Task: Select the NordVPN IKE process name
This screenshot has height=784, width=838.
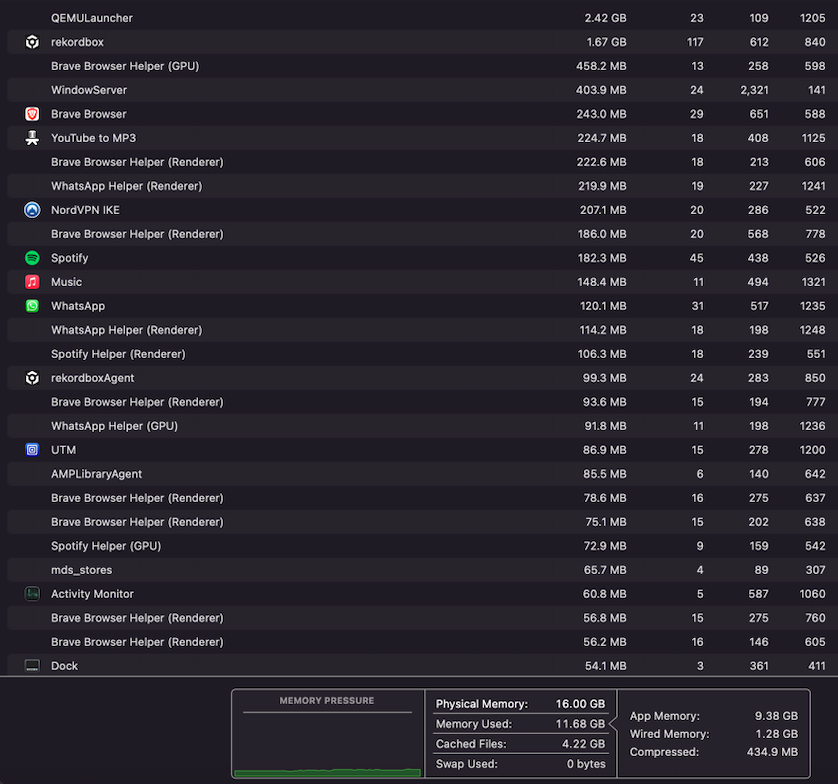Action: [86, 210]
